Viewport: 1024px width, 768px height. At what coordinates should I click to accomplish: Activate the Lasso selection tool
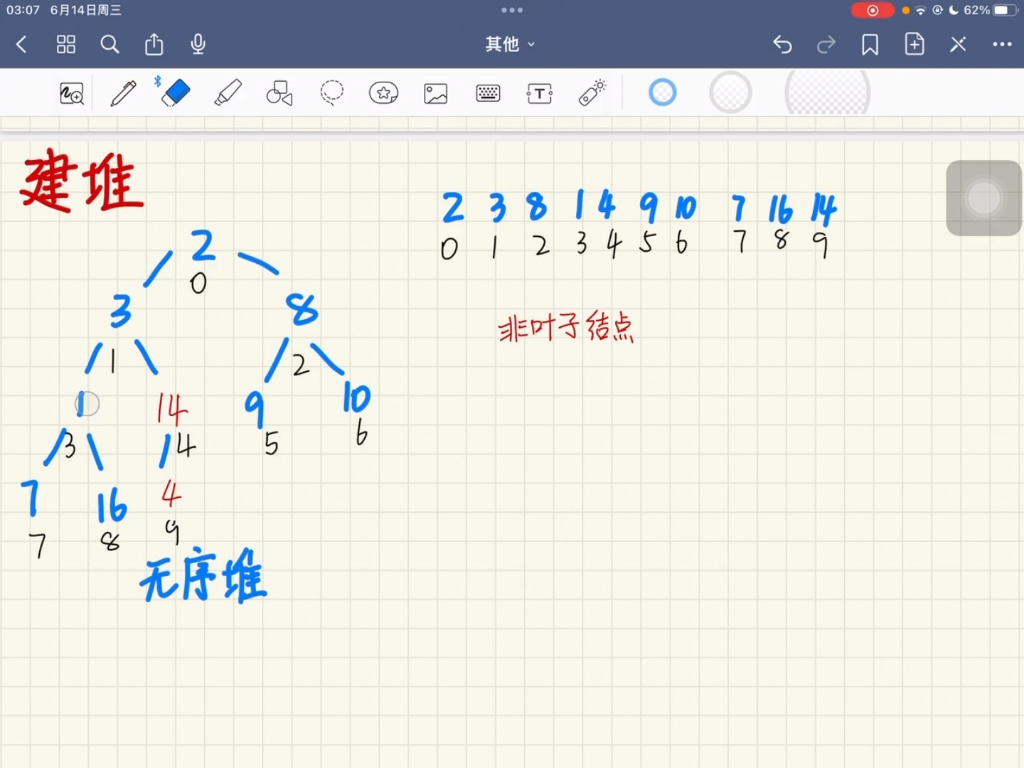[332, 92]
